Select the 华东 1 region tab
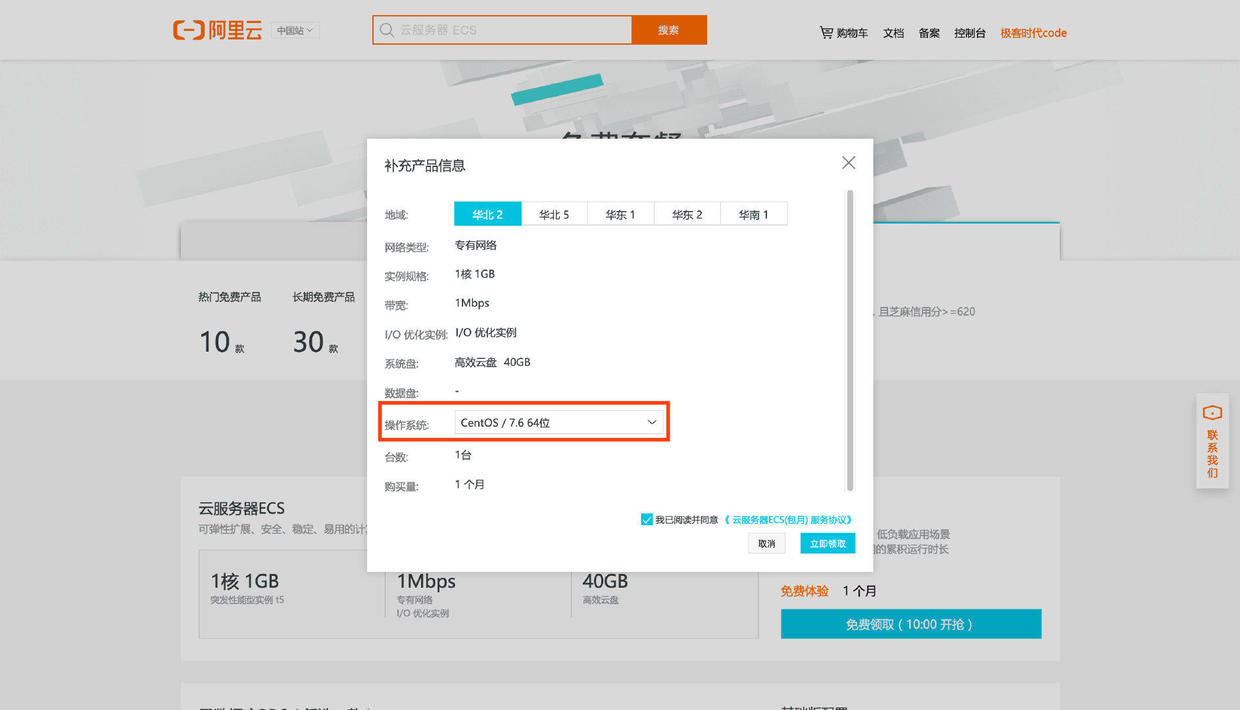The image size is (1240, 710). coord(620,214)
